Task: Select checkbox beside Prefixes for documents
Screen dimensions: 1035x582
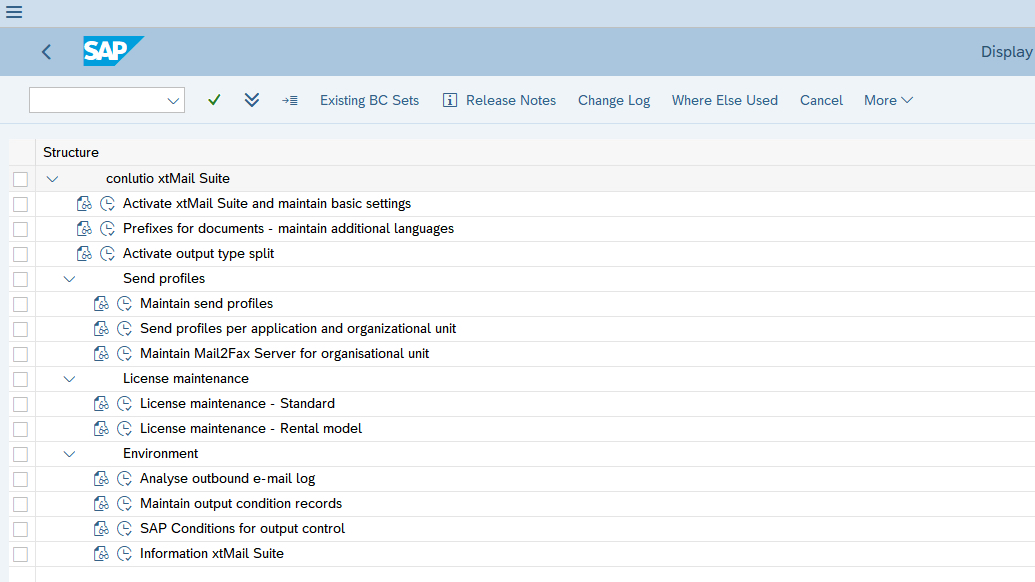Action: pos(20,229)
